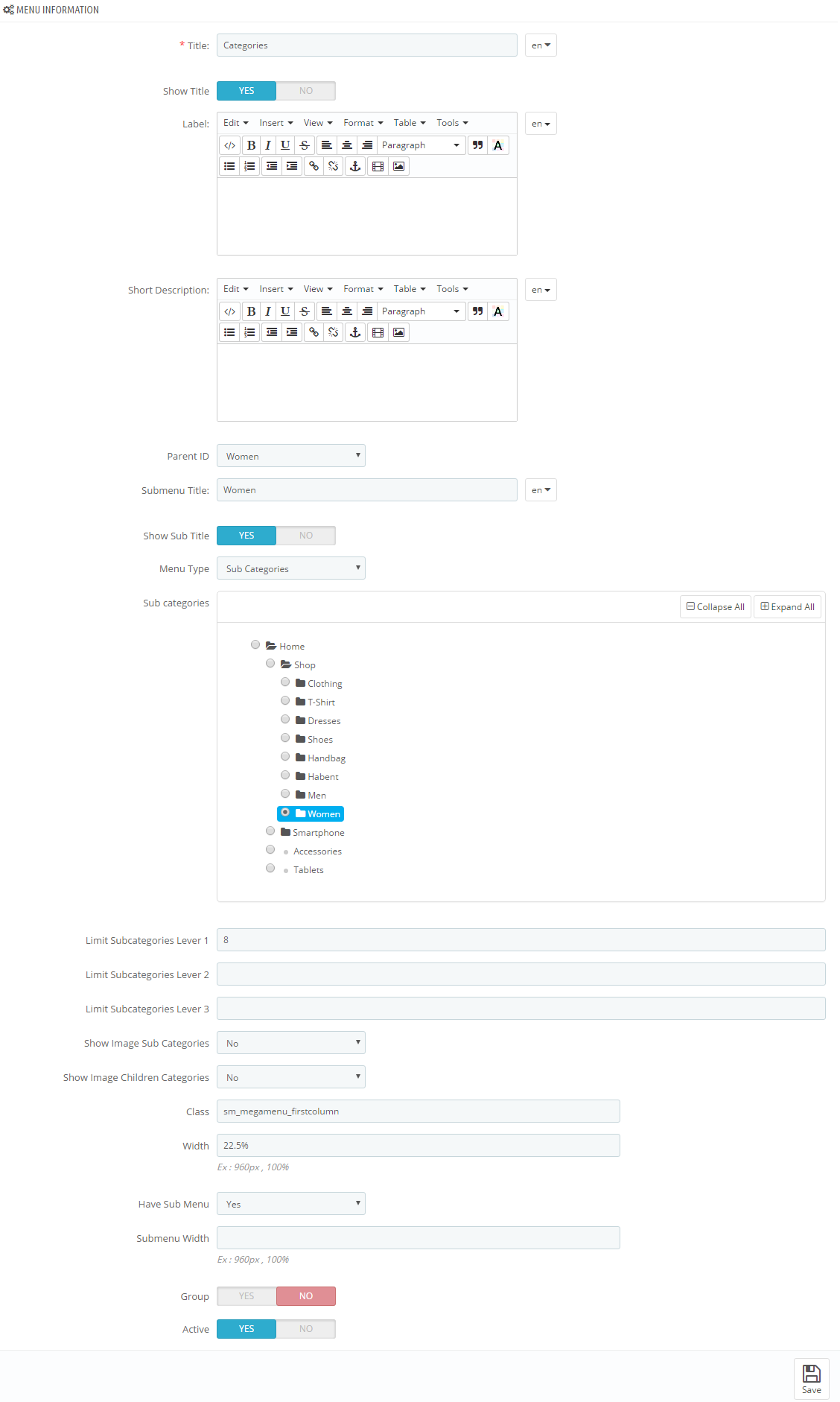The image size is (840, 1402).
Task: Click text color icon in Short Description editor
Action: 498,311
